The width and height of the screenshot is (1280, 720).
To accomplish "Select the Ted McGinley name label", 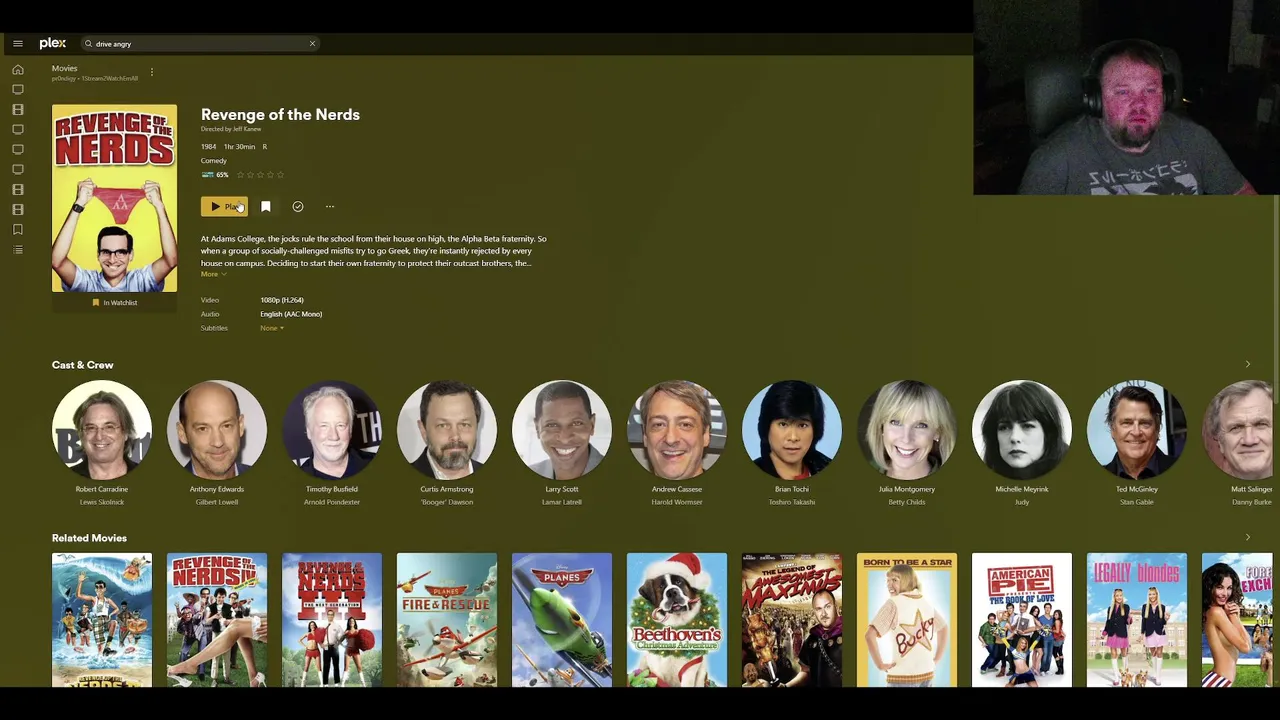I will pos(1137,489).
